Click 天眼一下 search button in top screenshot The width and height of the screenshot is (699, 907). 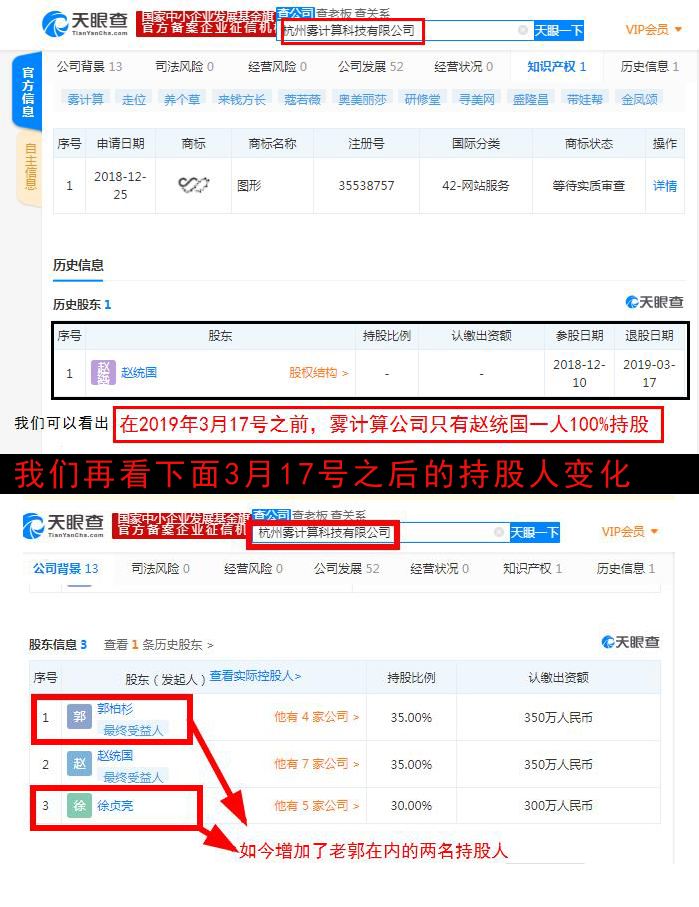(x=558, y=30)
